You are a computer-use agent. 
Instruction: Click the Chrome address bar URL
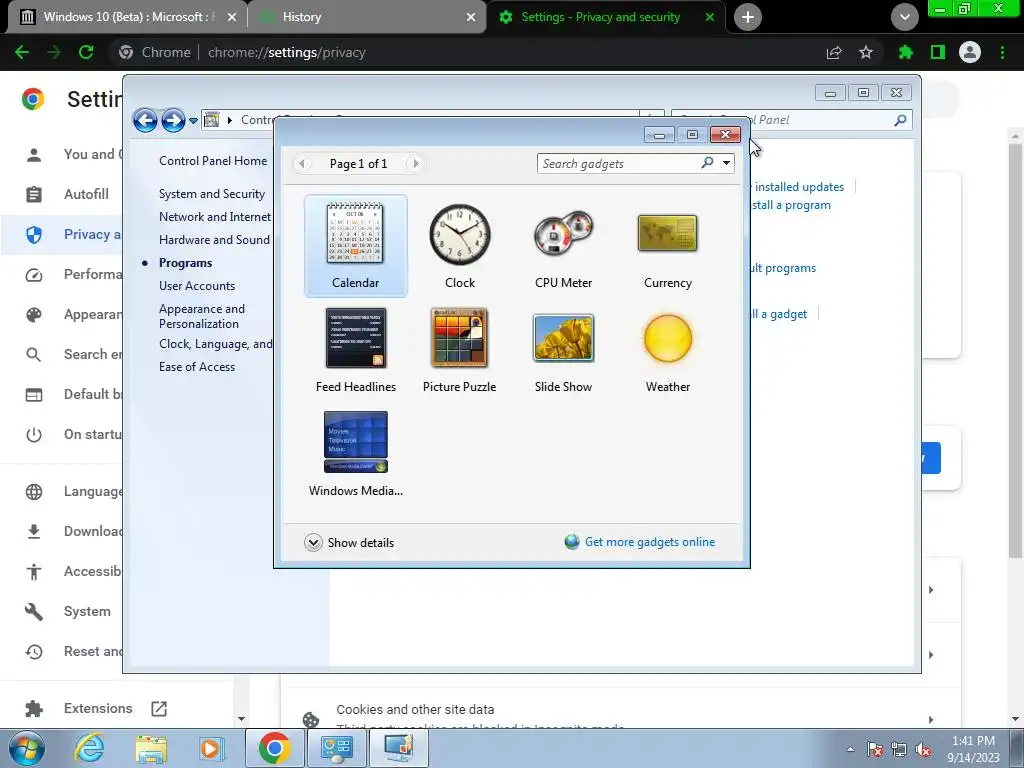coord(286,52)
